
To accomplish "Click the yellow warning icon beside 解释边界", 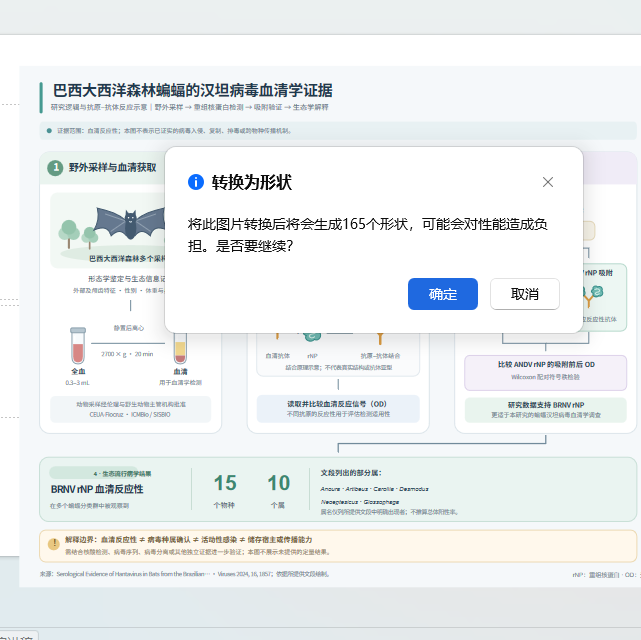I will pos(54,544).
